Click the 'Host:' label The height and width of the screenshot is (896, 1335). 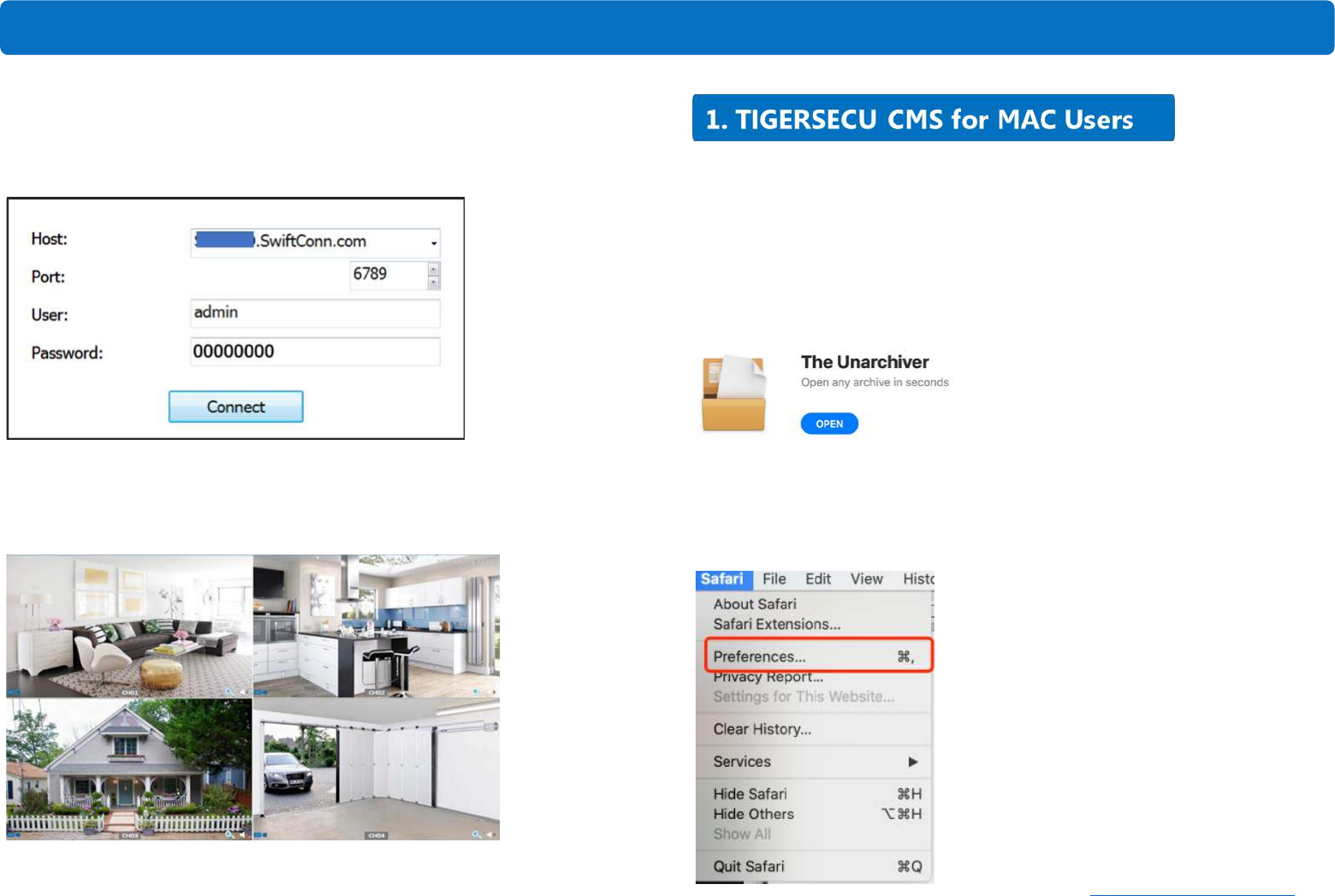[x=50, y=239]
